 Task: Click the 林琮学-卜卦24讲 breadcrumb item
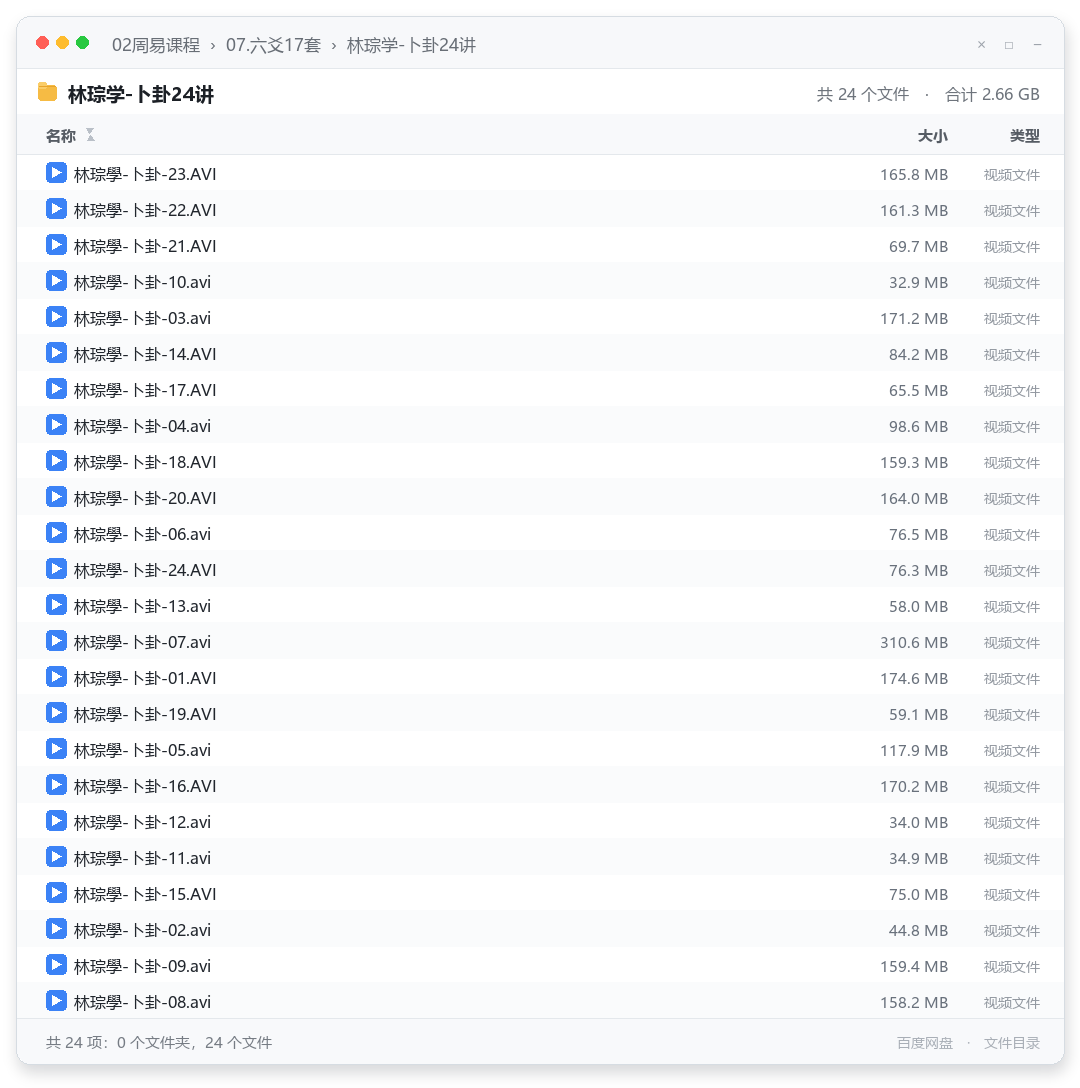pos(411,45)
